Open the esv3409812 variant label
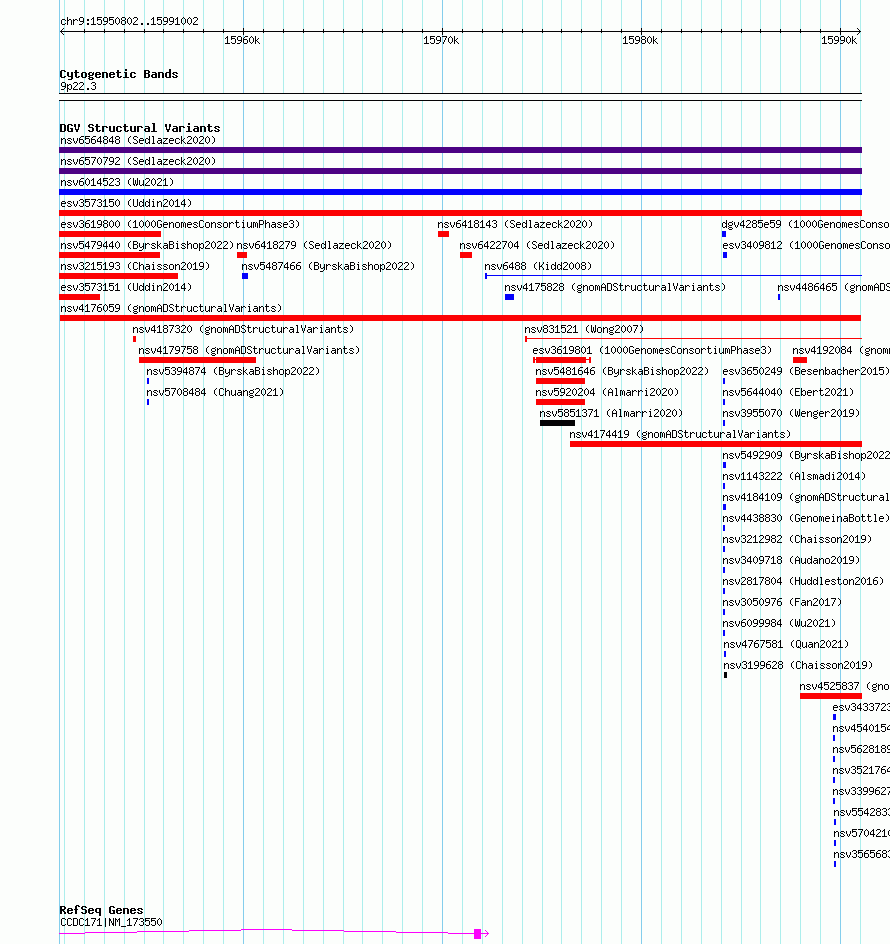 pos(806,246)
